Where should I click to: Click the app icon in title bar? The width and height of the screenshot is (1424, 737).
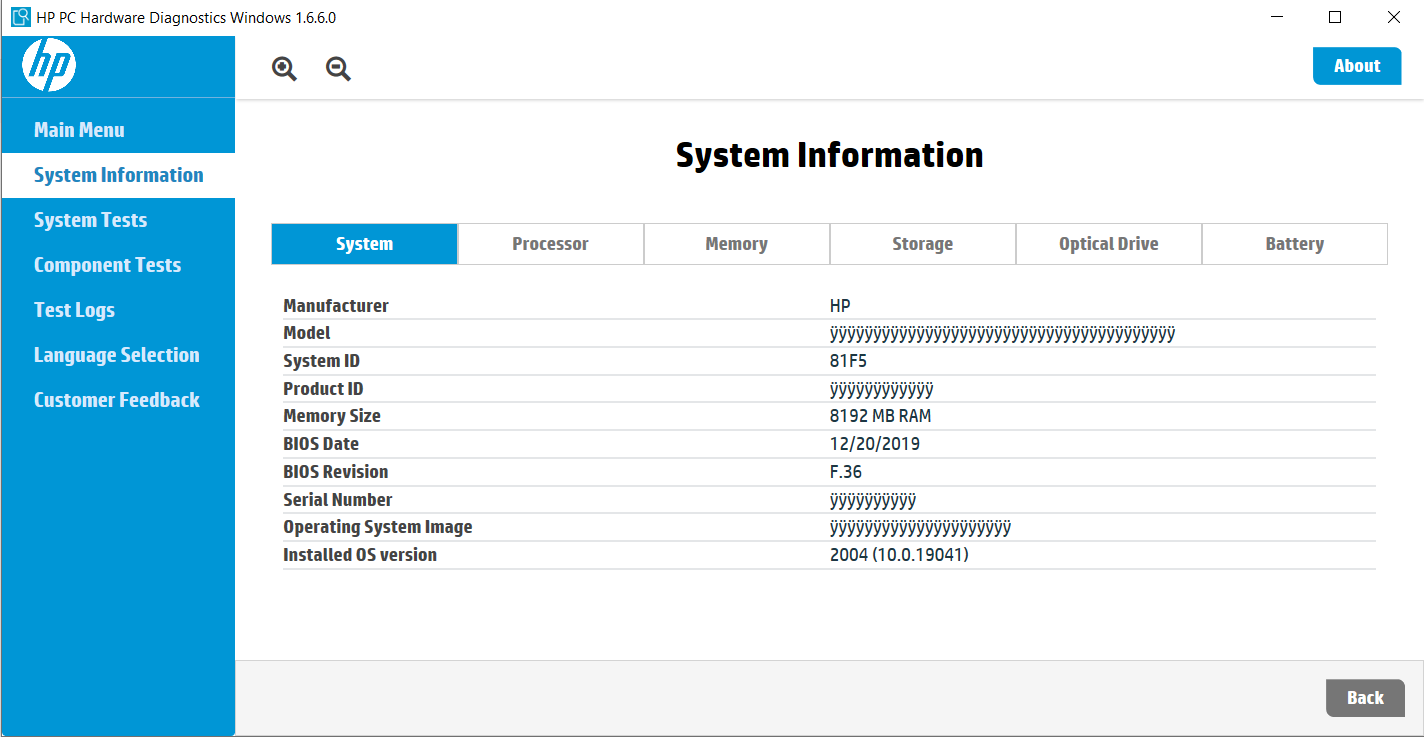click(20, 17)
